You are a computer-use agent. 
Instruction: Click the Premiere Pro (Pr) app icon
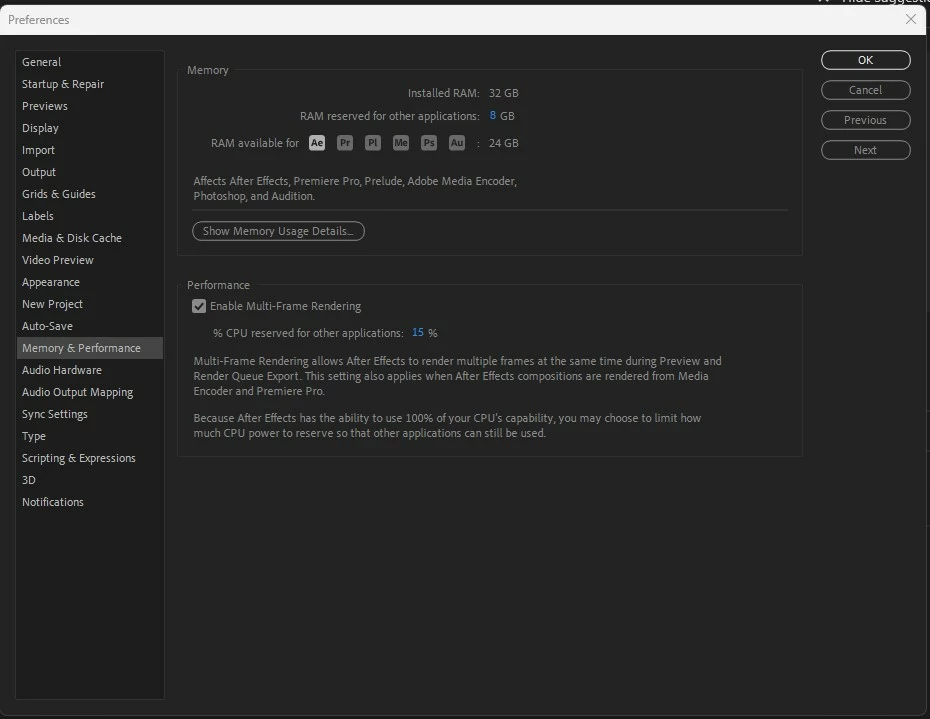pyautogui.click(x=345, y=143)
